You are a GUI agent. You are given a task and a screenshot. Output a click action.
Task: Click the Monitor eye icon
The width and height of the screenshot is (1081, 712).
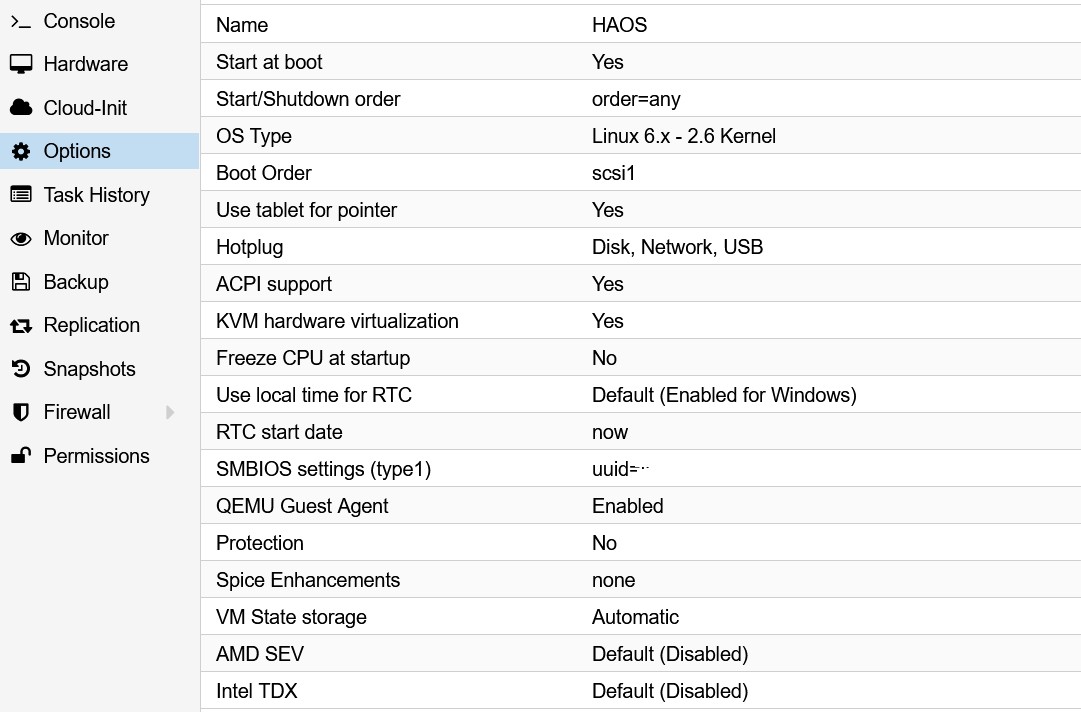tap(20, 239)
